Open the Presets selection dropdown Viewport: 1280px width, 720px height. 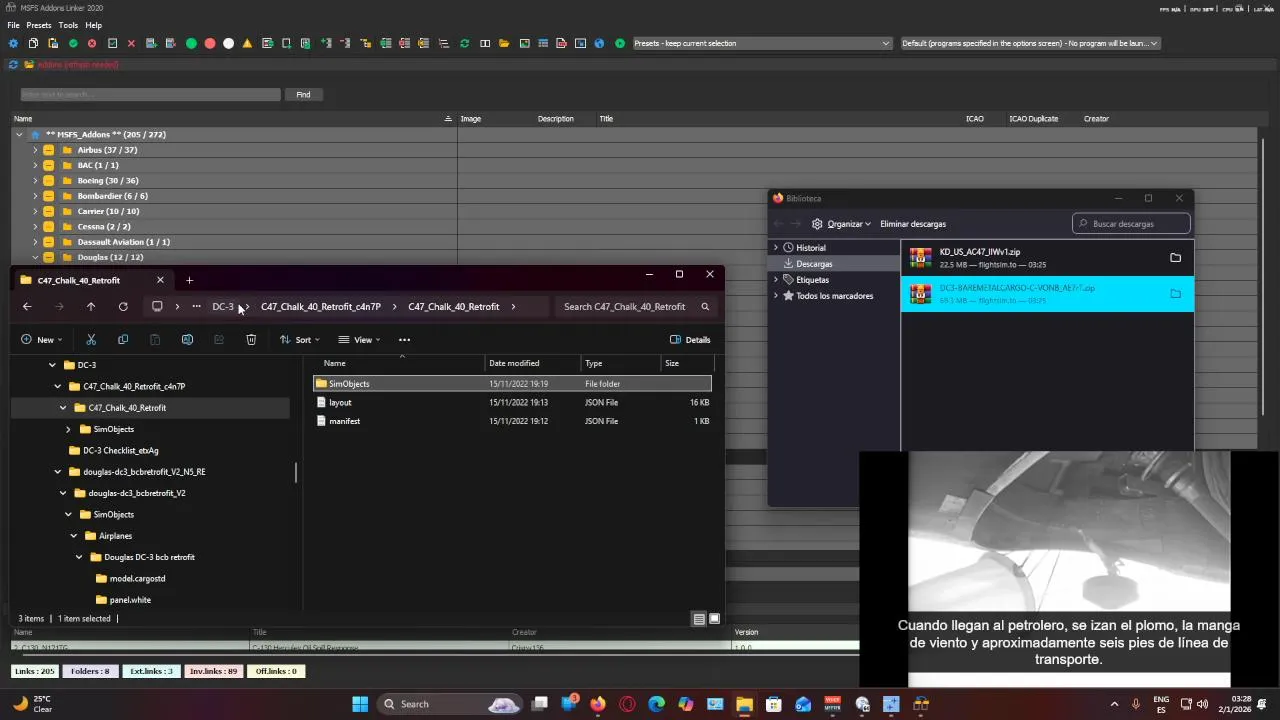click(761, 43)
